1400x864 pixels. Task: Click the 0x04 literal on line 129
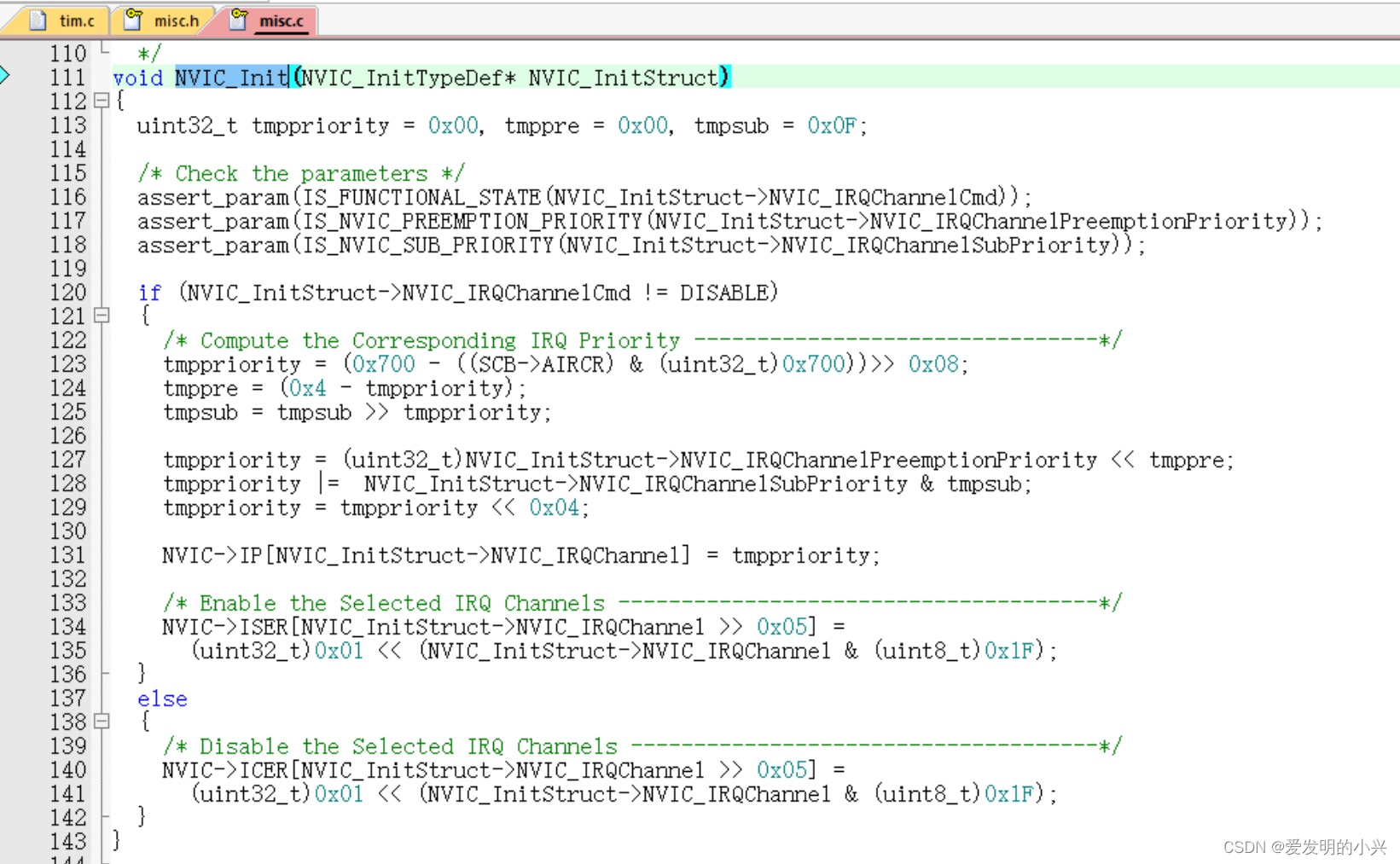point(554,507)
